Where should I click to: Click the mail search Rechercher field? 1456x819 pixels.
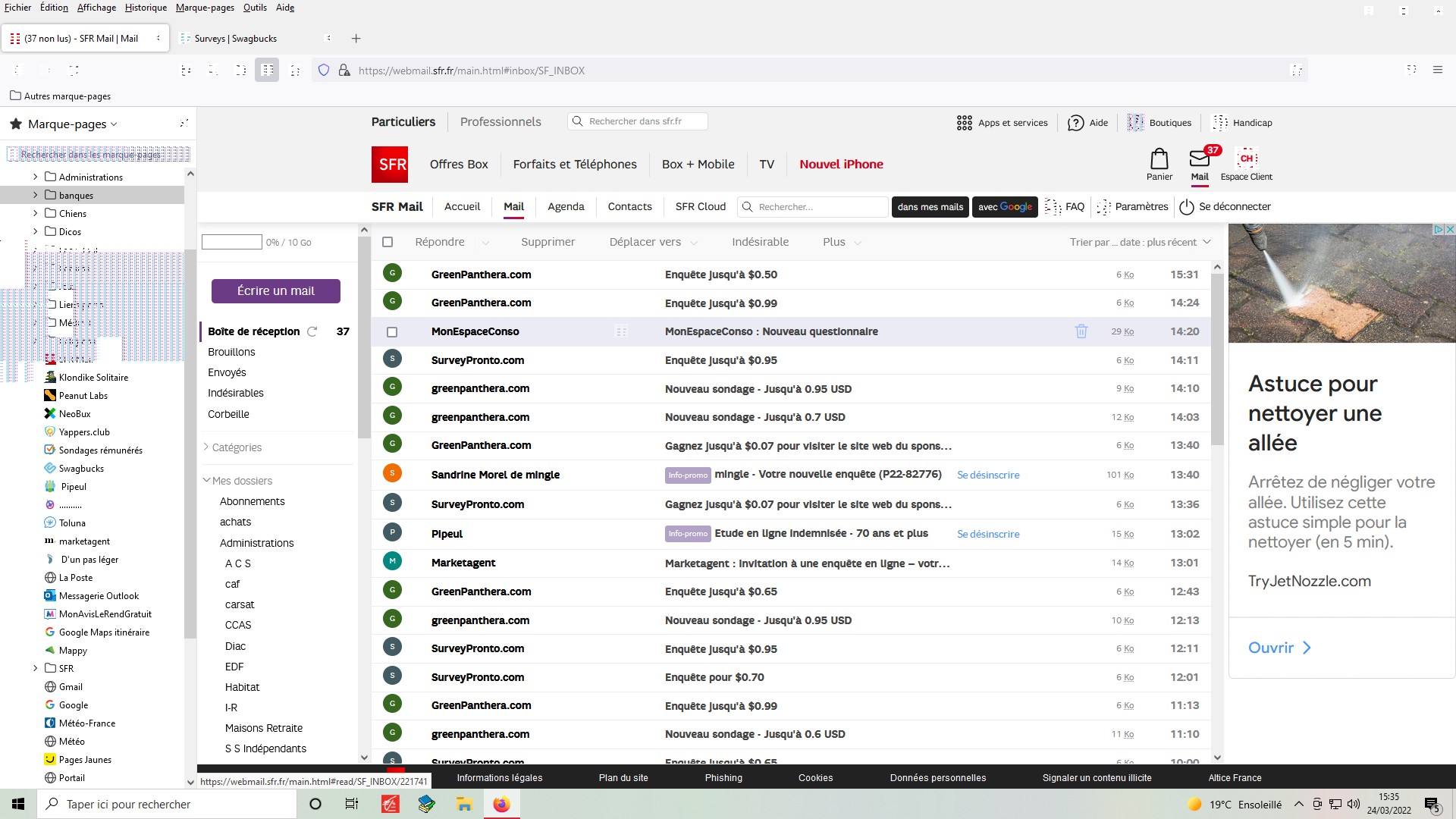[812, 207]
